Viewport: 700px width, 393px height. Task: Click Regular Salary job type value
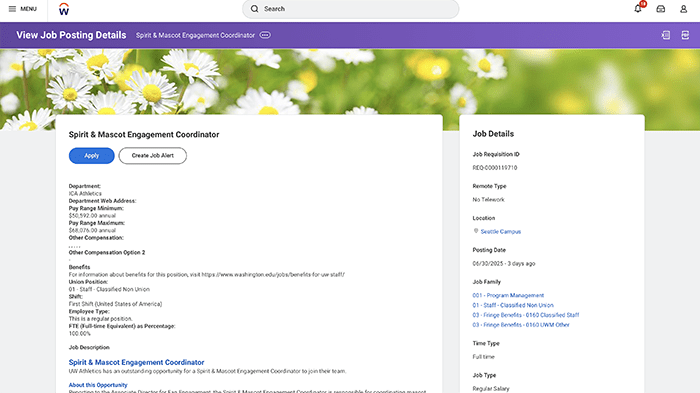coord(491,389)
